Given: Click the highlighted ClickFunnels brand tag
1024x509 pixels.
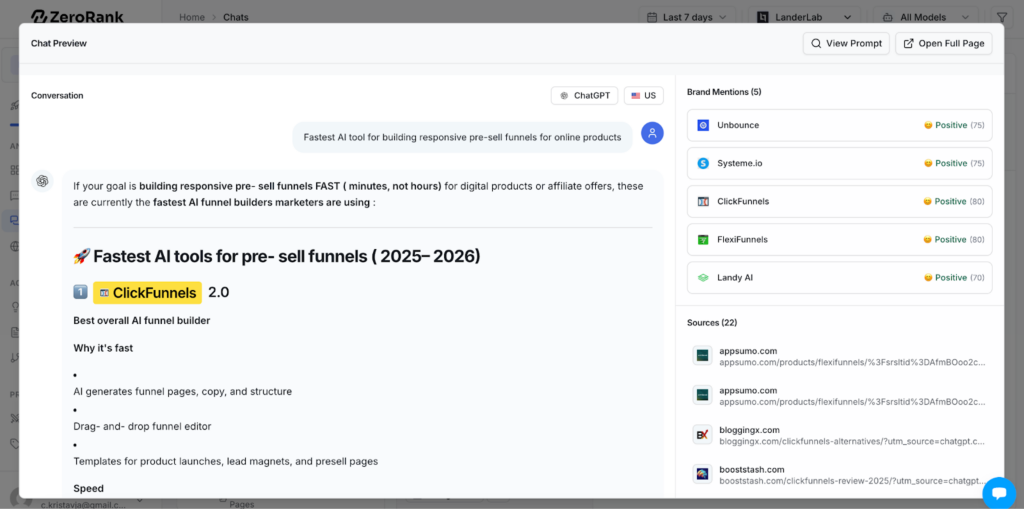Looking at the screenshot, I should [x=147, y=292].
